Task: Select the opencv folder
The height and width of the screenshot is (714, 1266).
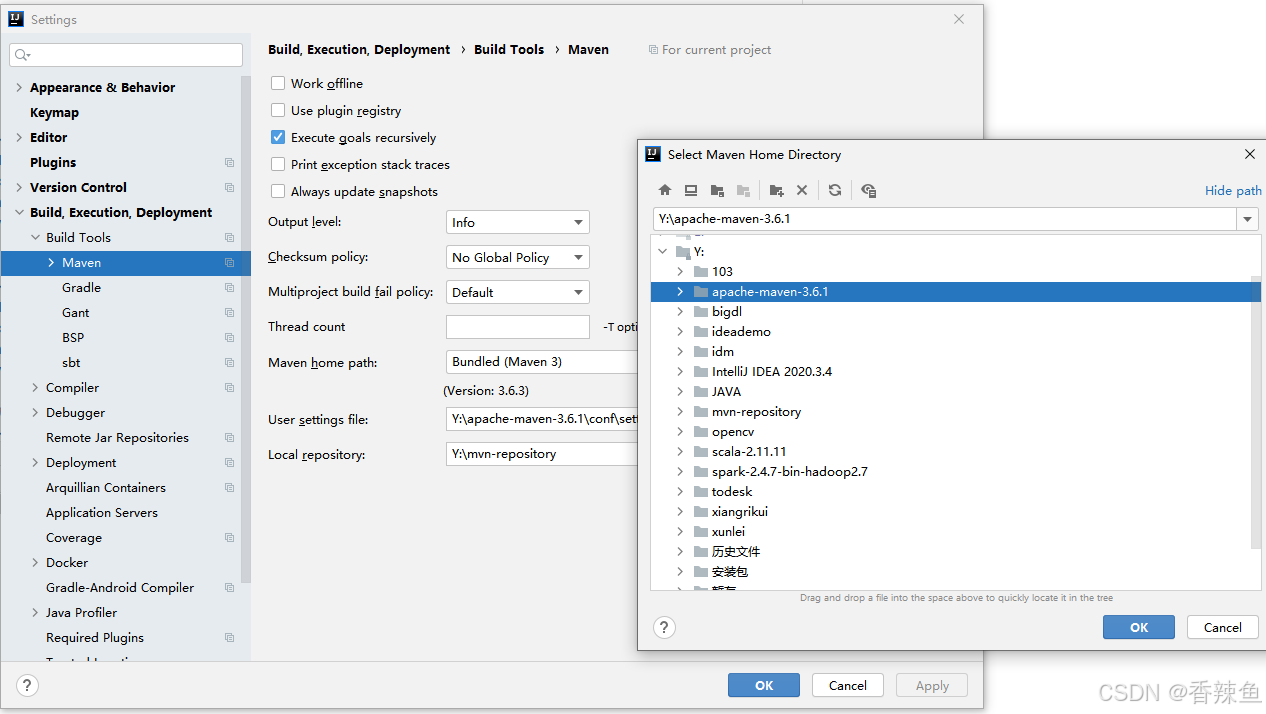Action: point(733,432)
